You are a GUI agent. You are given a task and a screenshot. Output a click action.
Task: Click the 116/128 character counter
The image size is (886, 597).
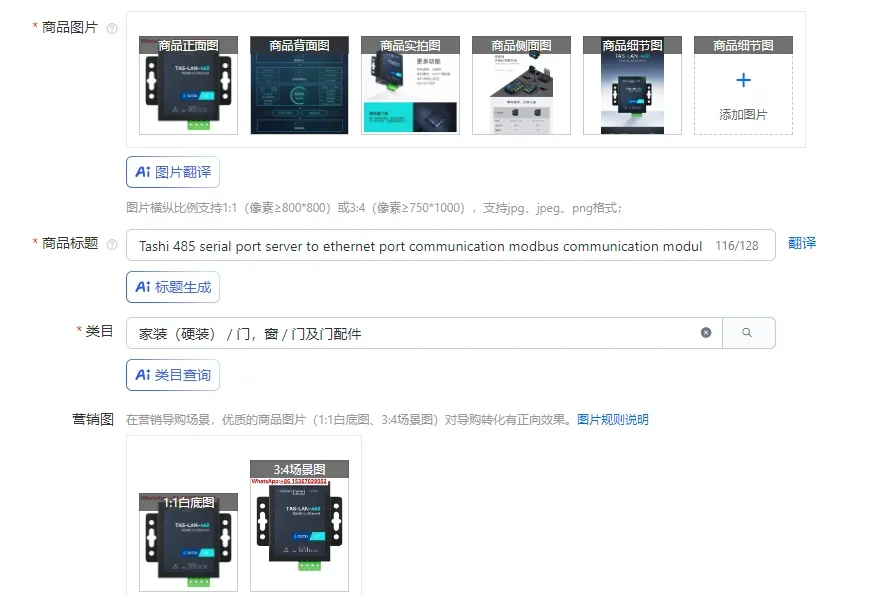[737, 246]
